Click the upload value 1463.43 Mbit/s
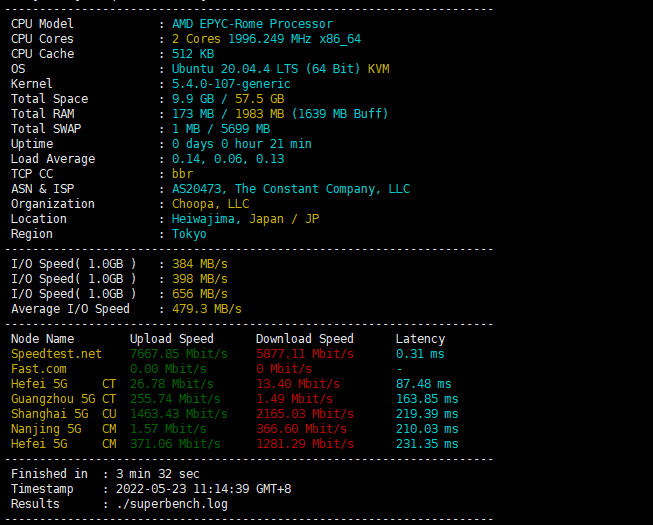The image size is (653, 525). click(179, 413)
